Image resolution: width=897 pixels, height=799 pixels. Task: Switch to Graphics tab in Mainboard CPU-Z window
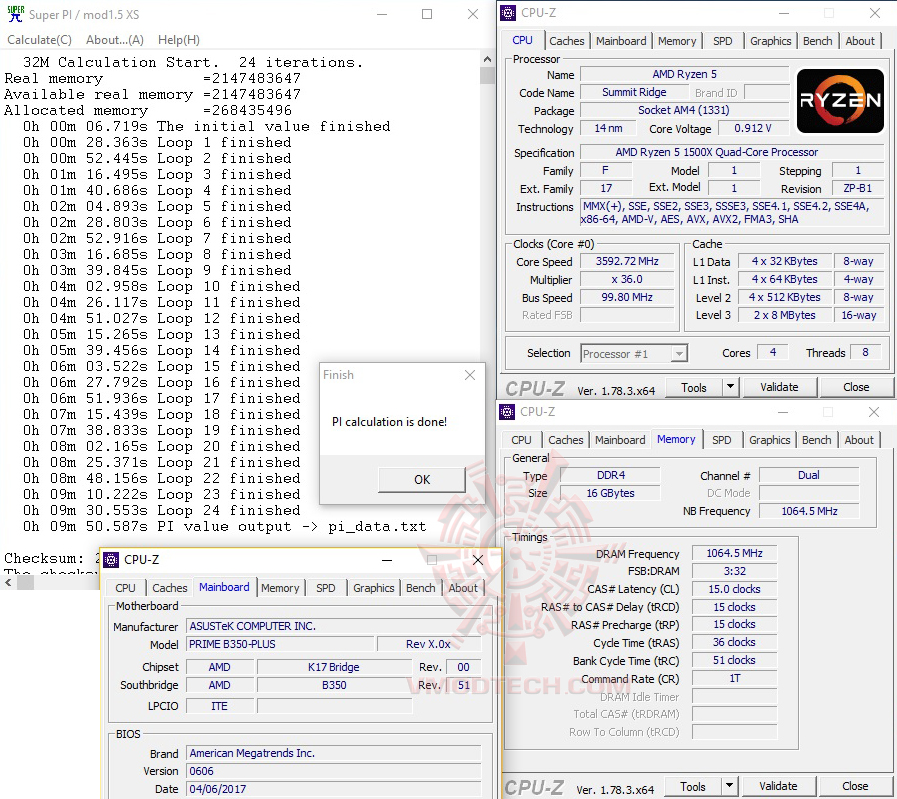(374, 588)
